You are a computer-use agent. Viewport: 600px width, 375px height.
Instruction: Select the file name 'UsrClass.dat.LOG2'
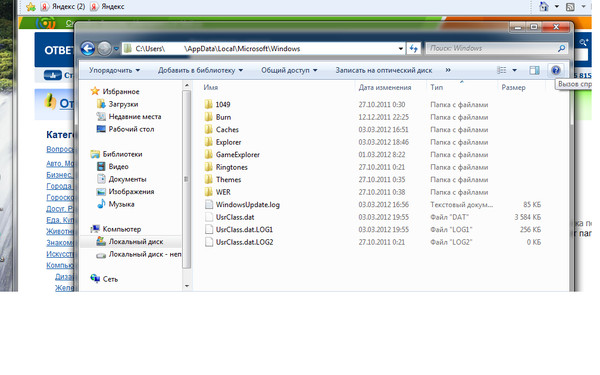tap(244, 242)
